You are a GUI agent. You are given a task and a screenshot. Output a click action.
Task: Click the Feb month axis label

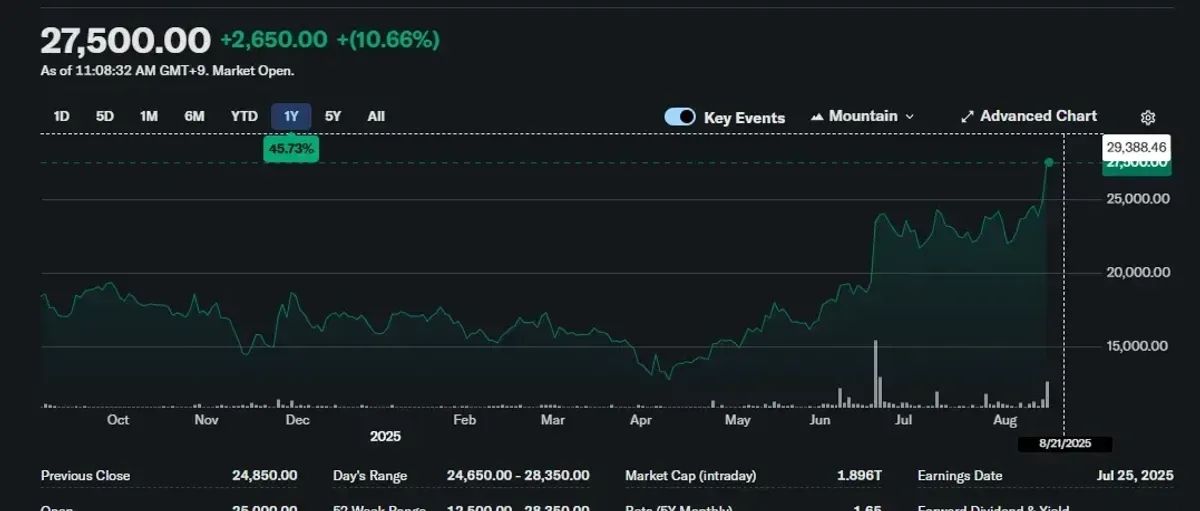[x=464, y=420]
